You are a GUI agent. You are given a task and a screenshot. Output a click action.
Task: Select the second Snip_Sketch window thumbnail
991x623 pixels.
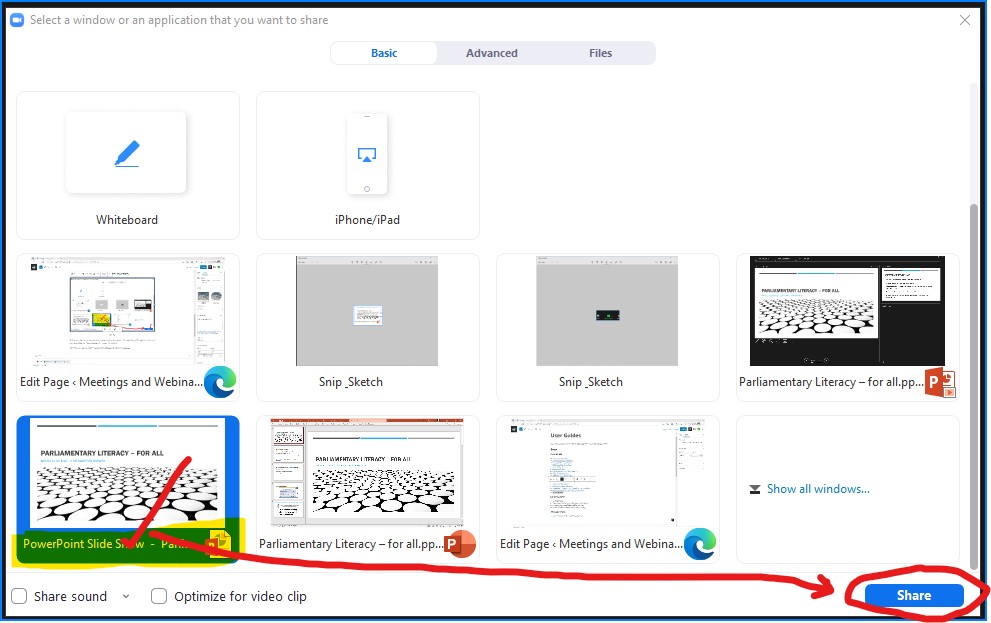click(x=607, y=311)
